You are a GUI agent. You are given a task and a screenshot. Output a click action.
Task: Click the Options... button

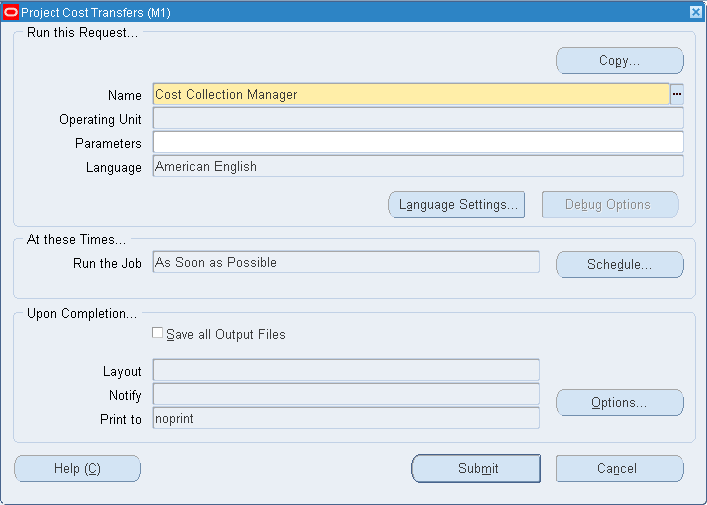pyautogui.click(x=619, y=403)
